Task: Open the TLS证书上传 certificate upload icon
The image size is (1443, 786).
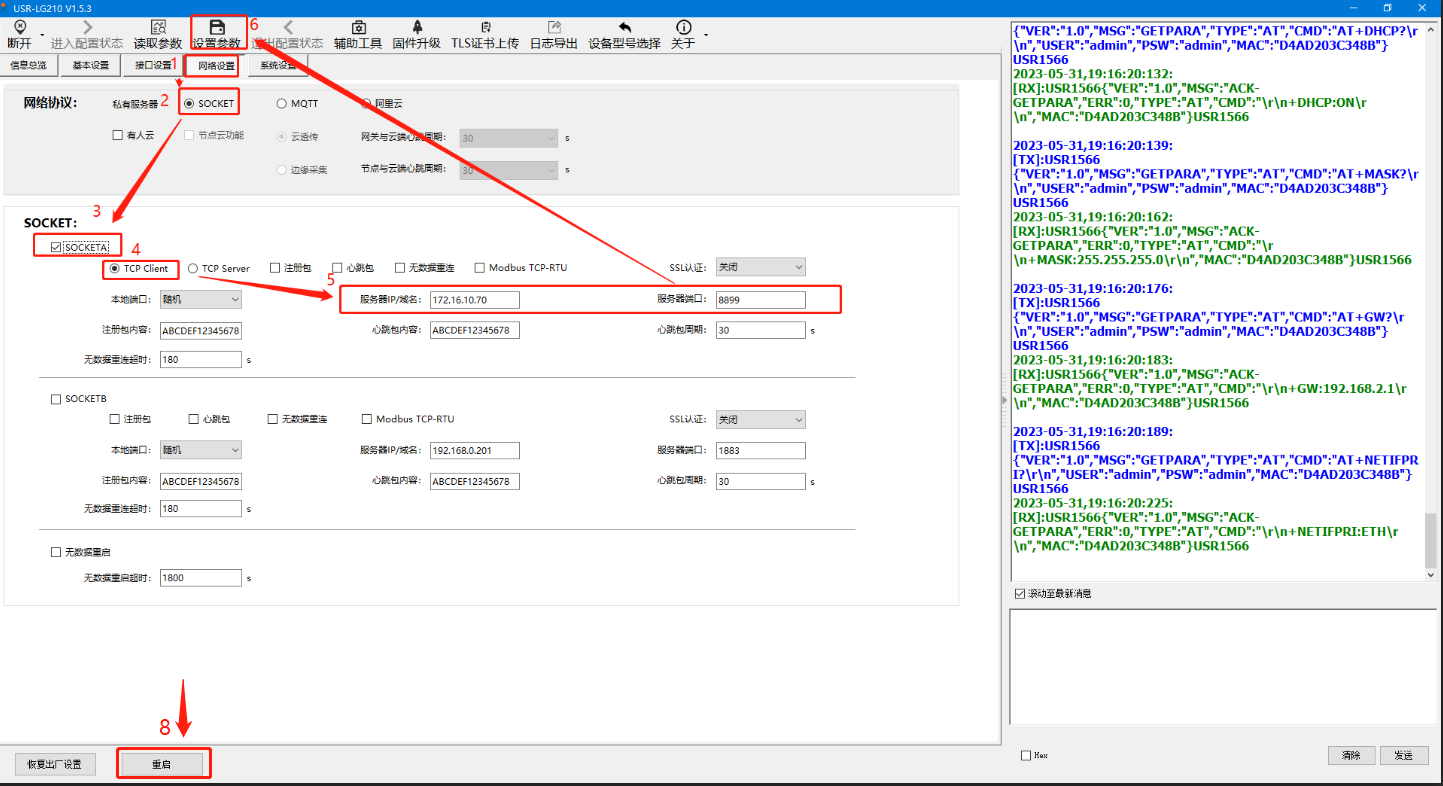Action: click(x=485, y=27)
